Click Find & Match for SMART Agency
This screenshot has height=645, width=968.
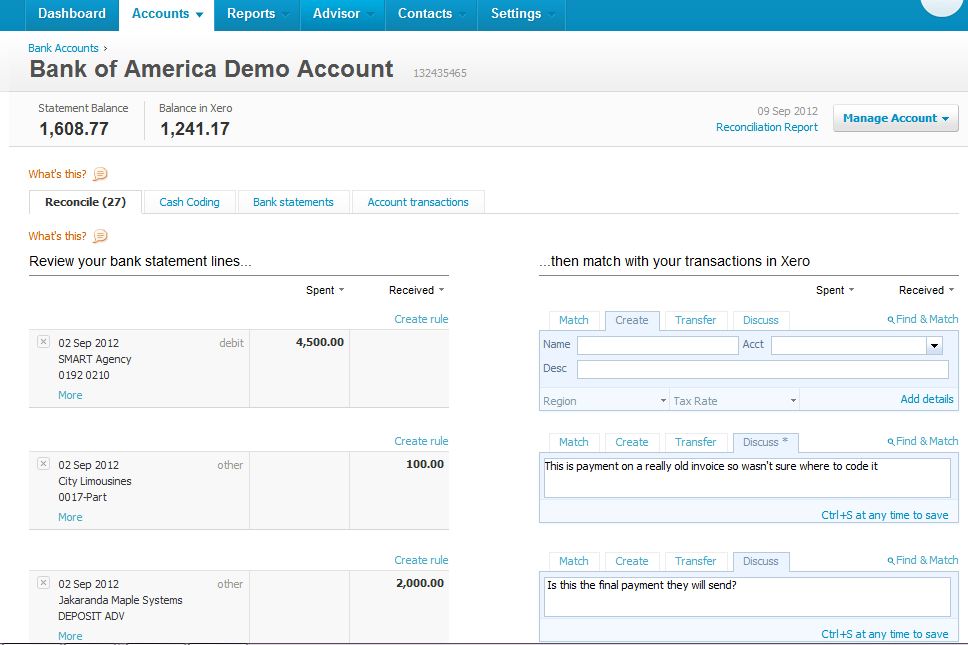(x=923, y=319)
